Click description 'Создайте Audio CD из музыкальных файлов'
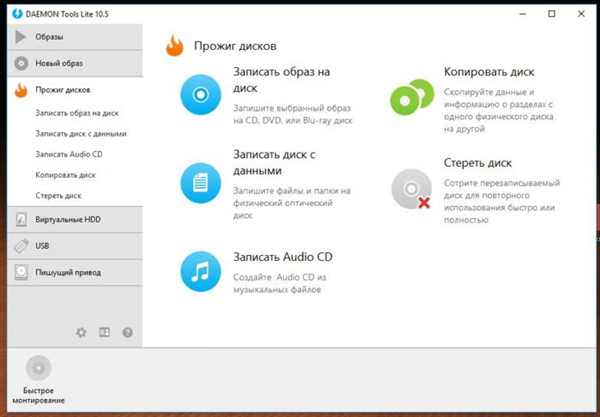This screenshot has height=417, width=600. coord(279,283)
